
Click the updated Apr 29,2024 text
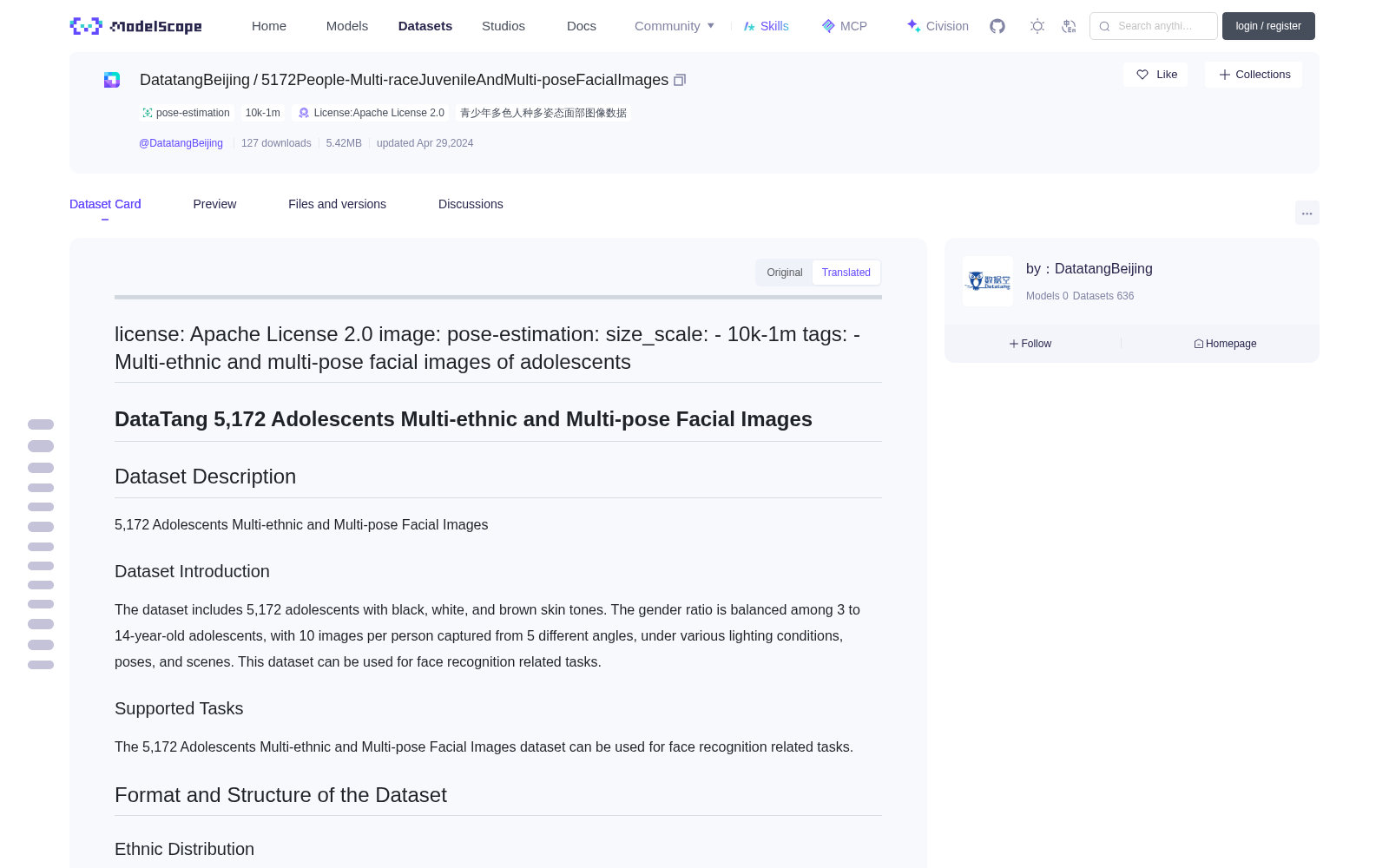(425, 143)
